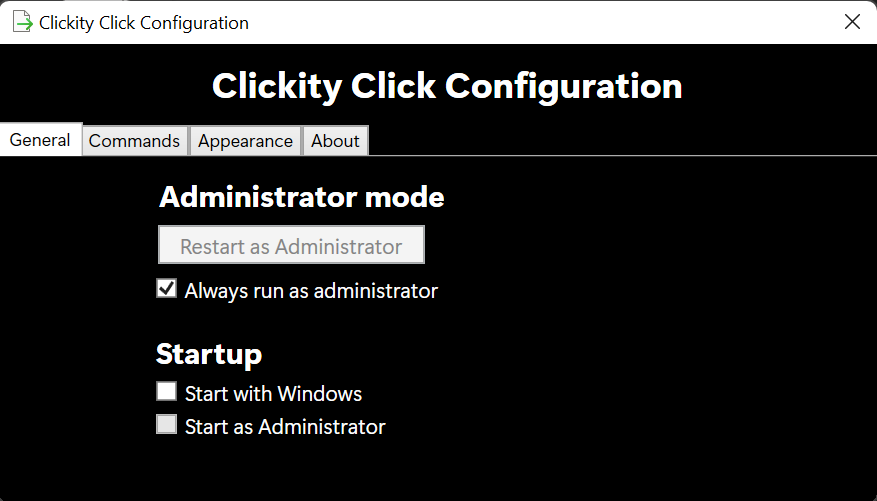Click the Administrator mode section heading
The image size is (877, 501).
pos(302,197)
